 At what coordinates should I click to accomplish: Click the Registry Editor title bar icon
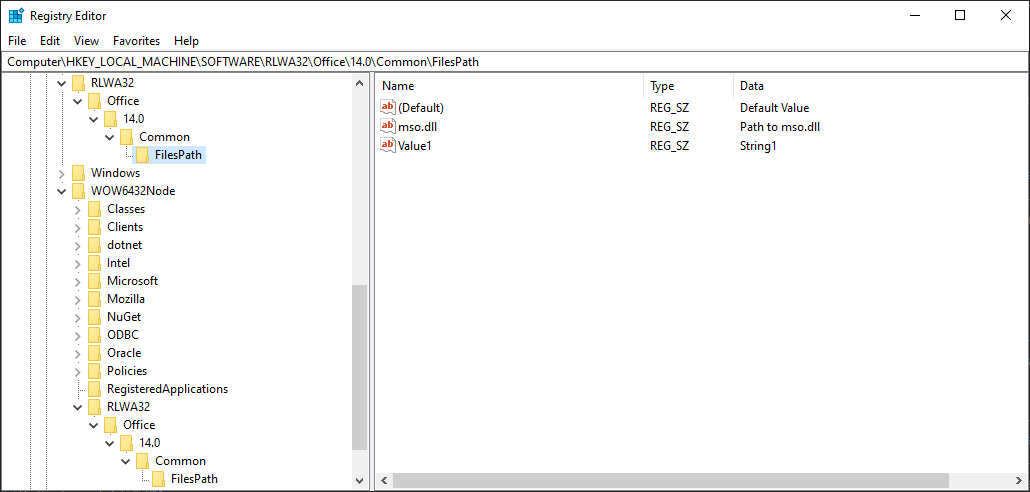pyautogui.click(x=16, y=15)
